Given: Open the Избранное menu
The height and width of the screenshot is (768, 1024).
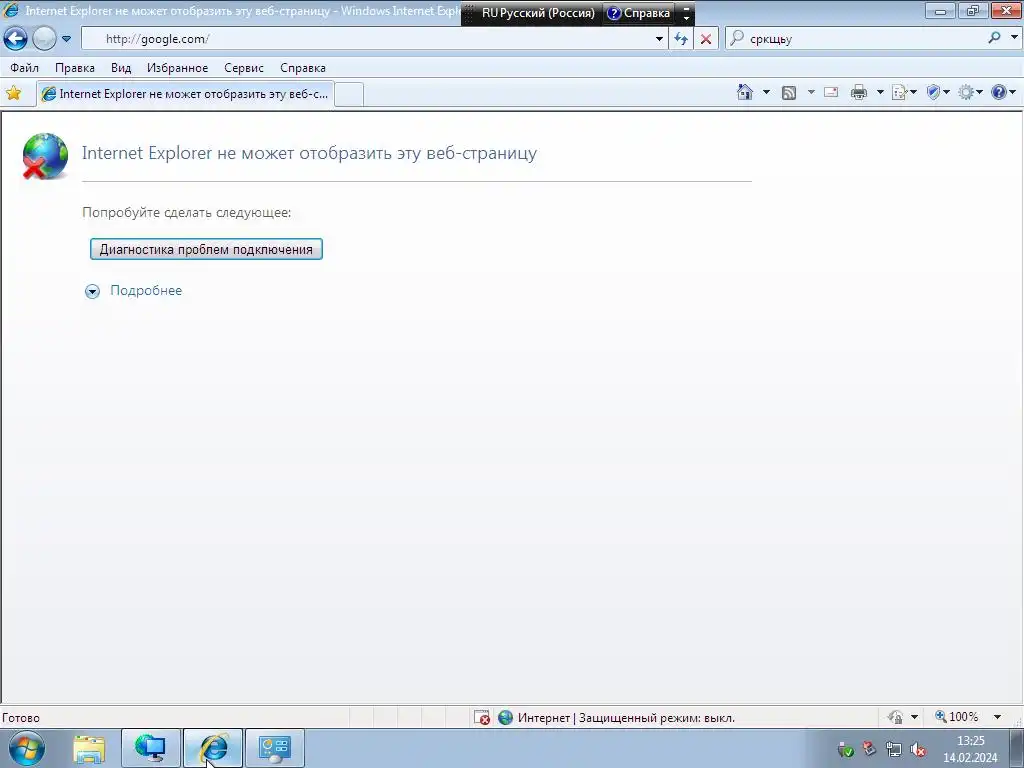Looking at the screenshot, I should 177,68.
